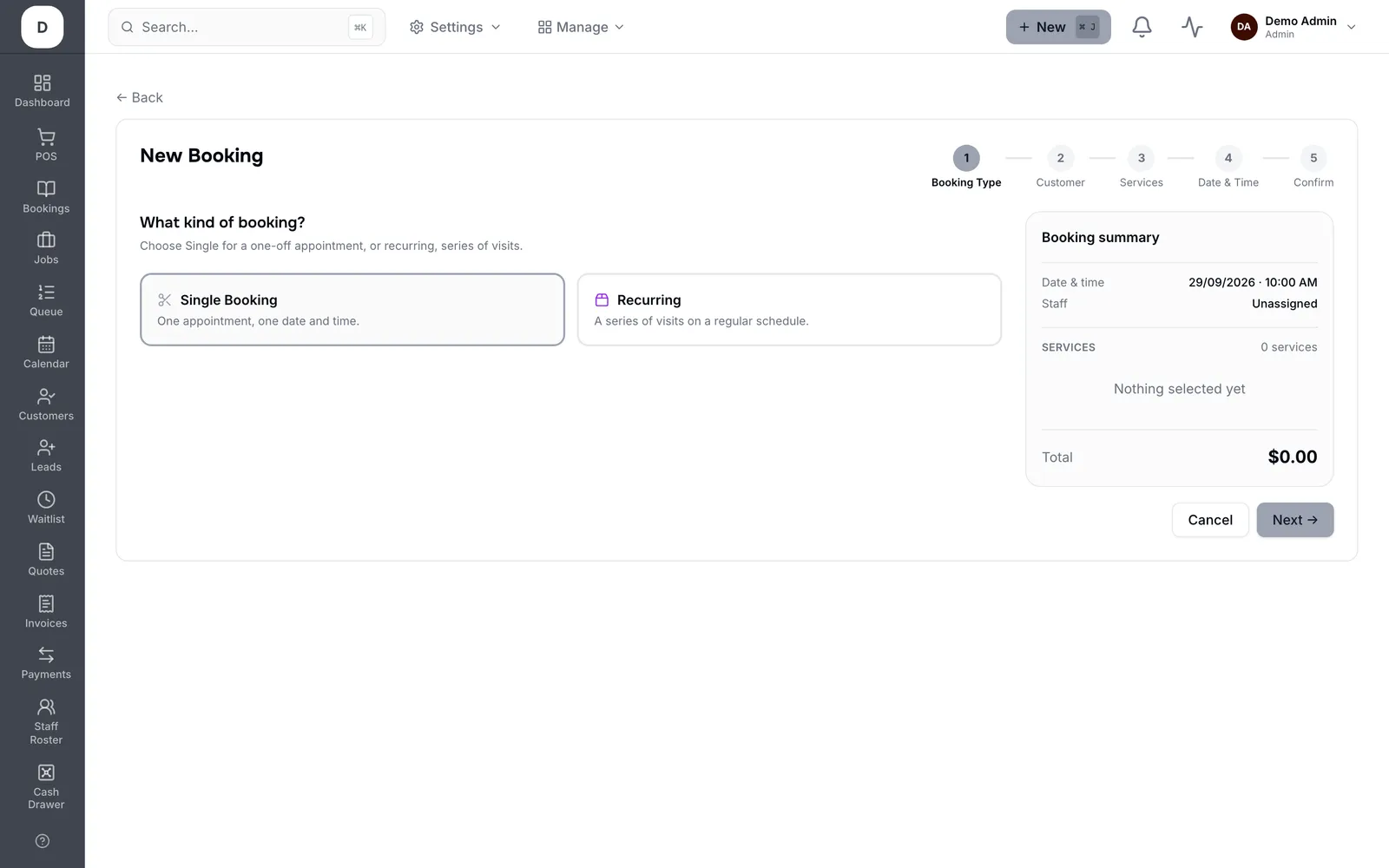Click the Next button
The width and height of the screenshot is (1389, 868).
tap(1294, 520)
